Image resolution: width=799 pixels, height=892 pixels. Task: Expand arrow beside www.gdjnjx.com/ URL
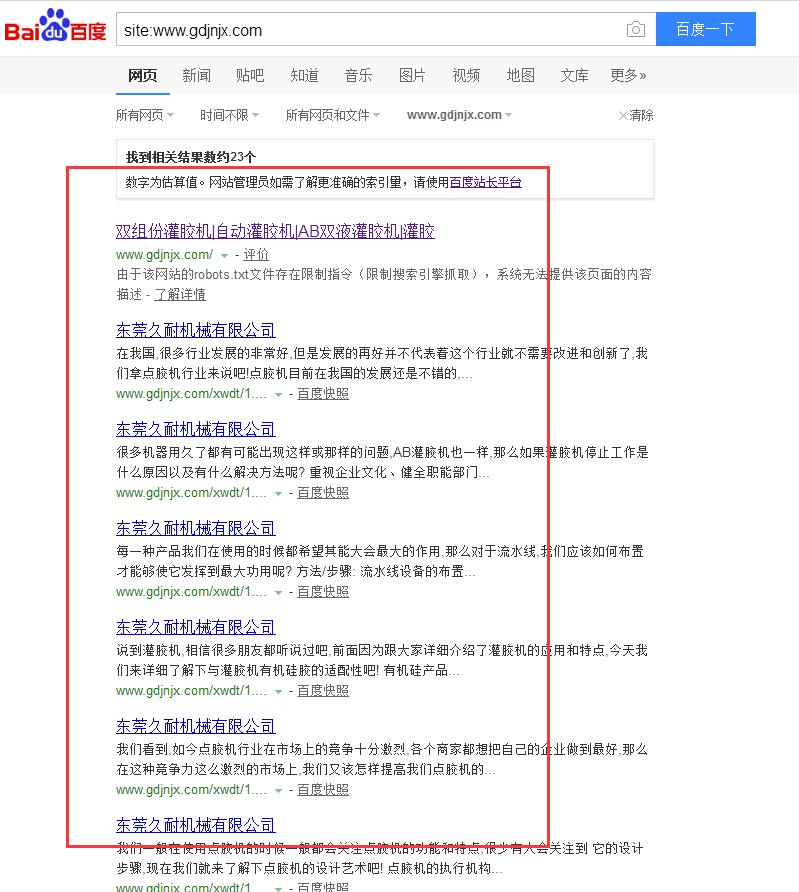point(225,255)
